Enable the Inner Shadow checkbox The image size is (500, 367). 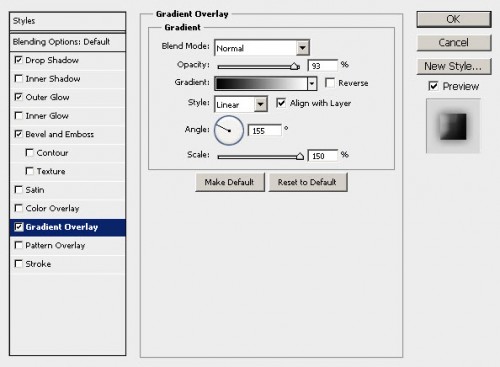[19, 79]
